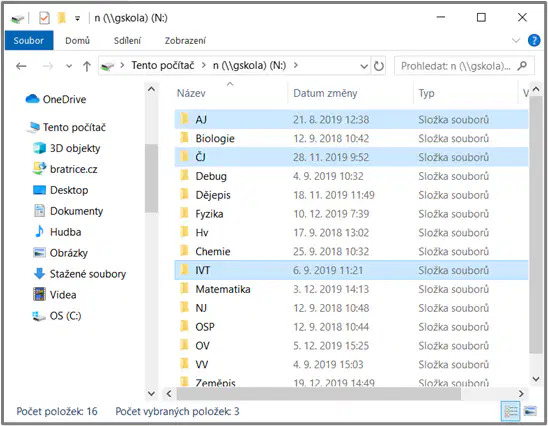Click the folder icon of Matematika
Screen dimensions: 548x426
point(184,289)
